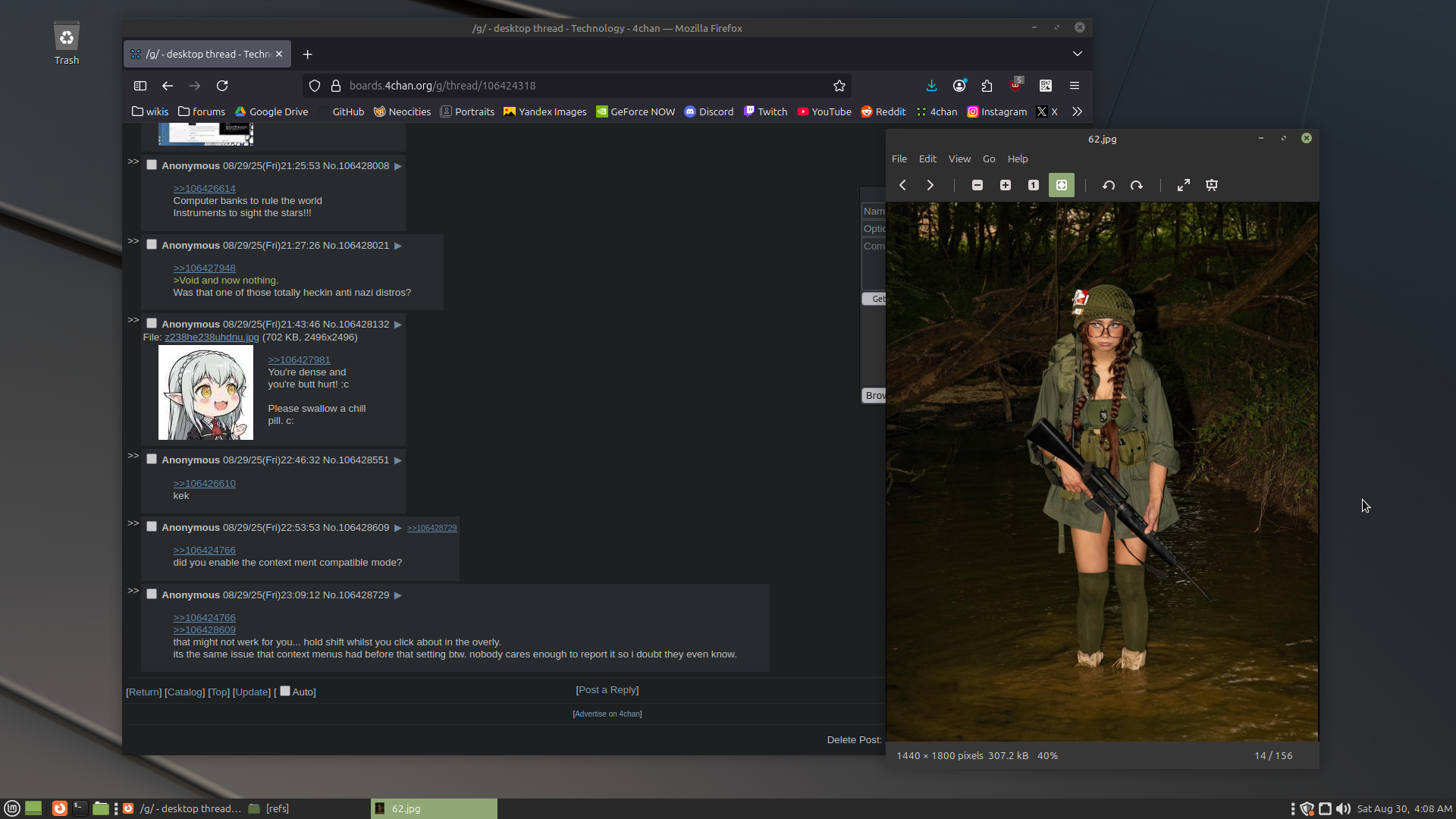The height and width of the screenshot is (819, 1456).
Task: List all tabs dropdown arrow
Action: [1077, 54]
